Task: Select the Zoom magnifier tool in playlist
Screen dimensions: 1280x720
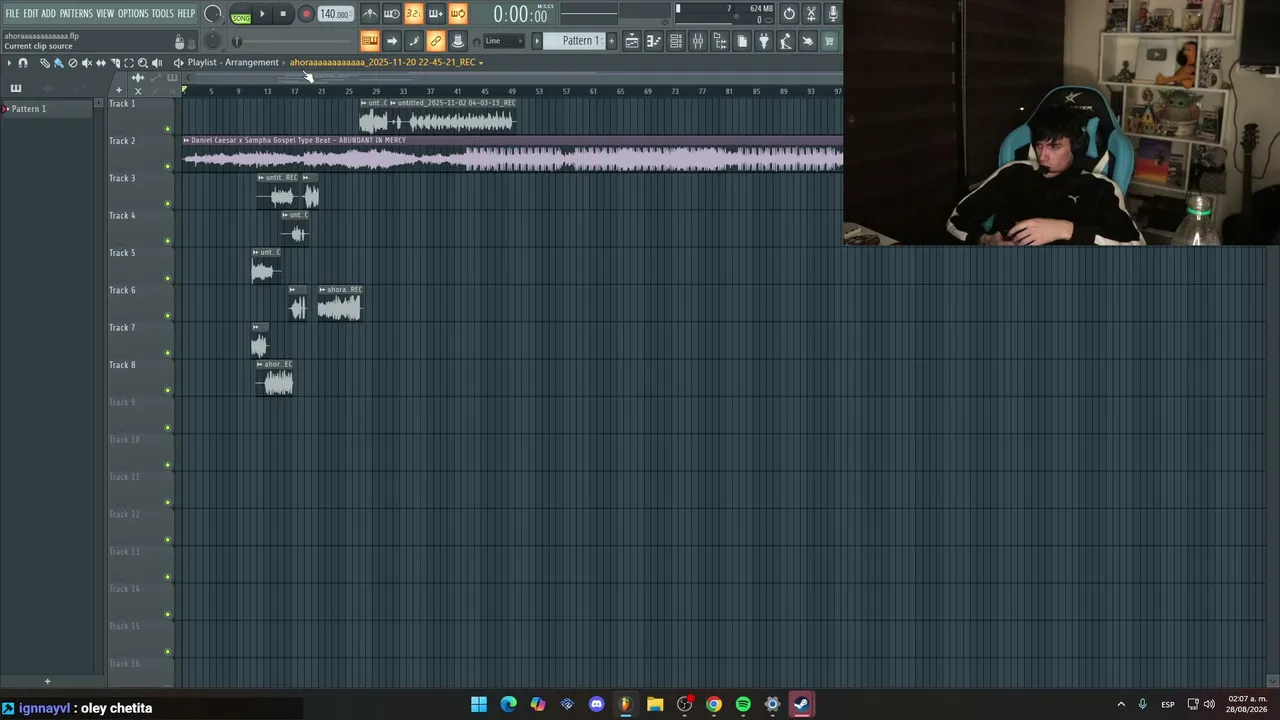Action: pos(143,63)
